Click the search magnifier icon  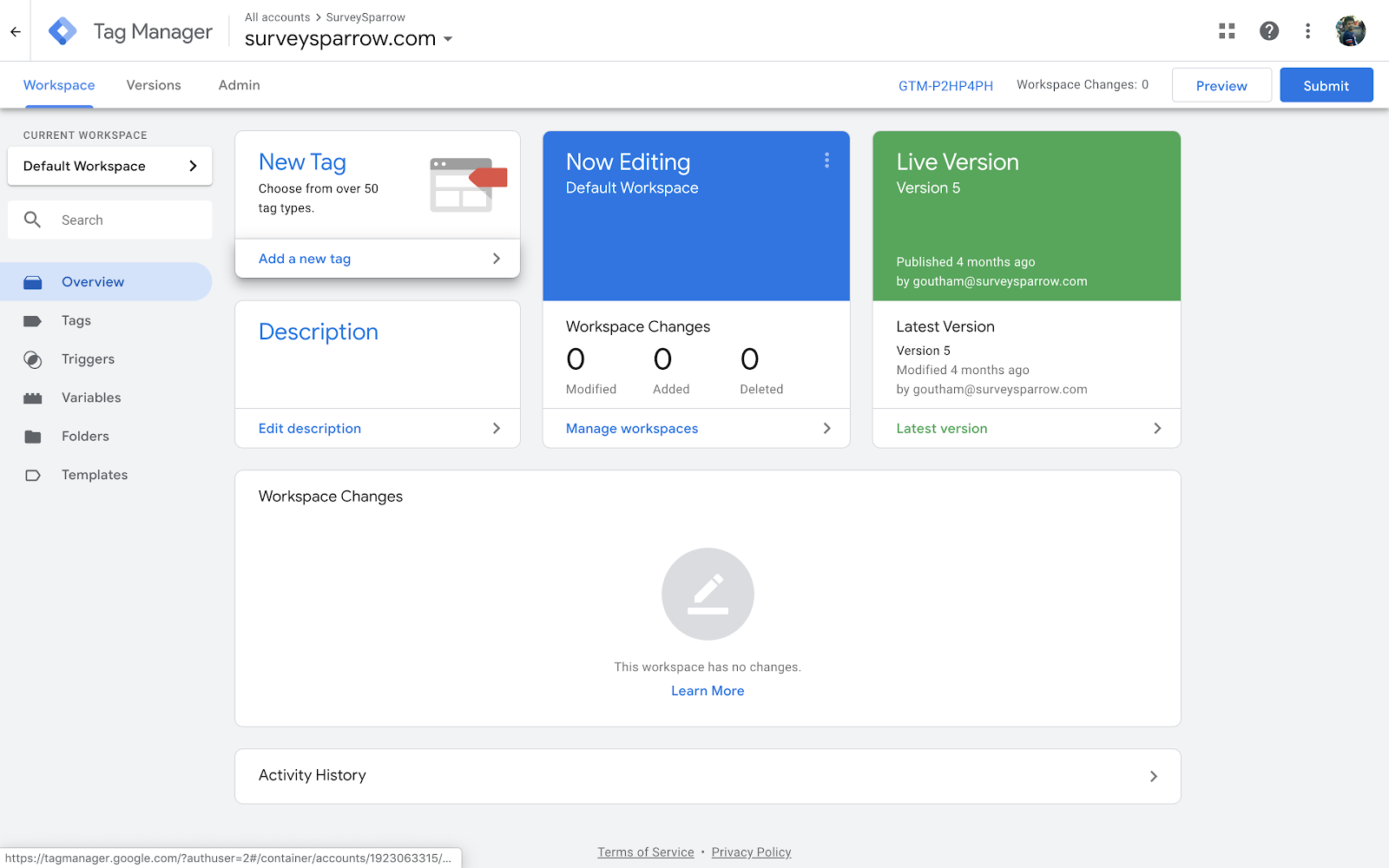(33, 220)
